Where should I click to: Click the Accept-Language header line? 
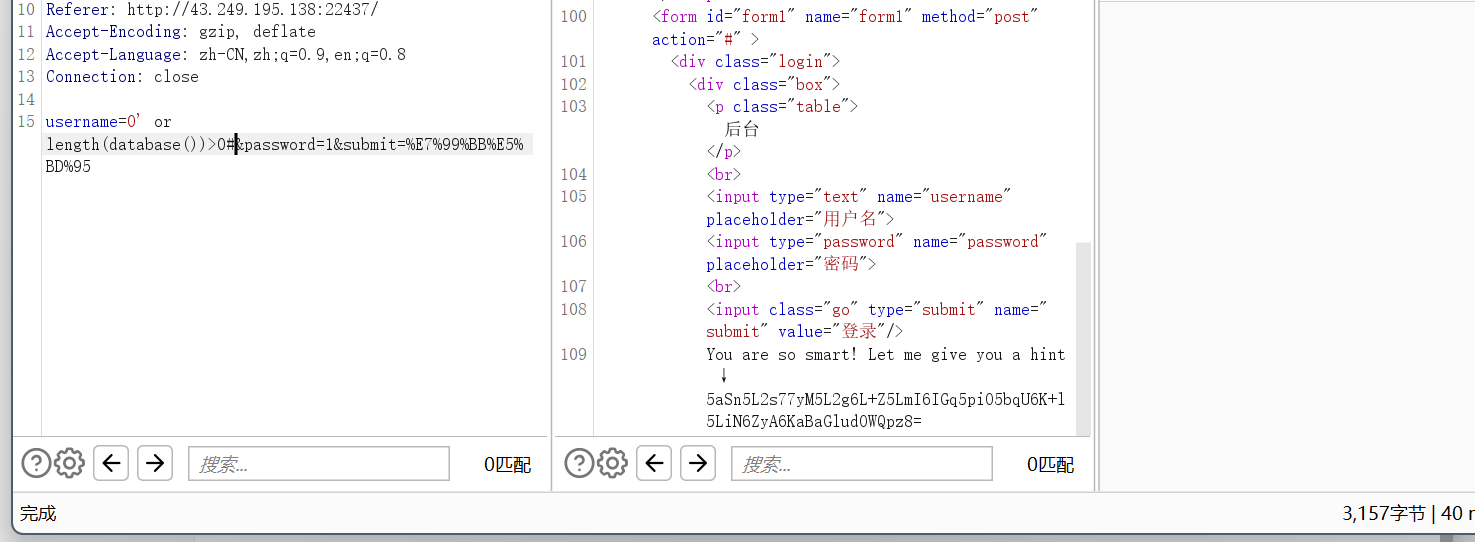tap(225, 55)
